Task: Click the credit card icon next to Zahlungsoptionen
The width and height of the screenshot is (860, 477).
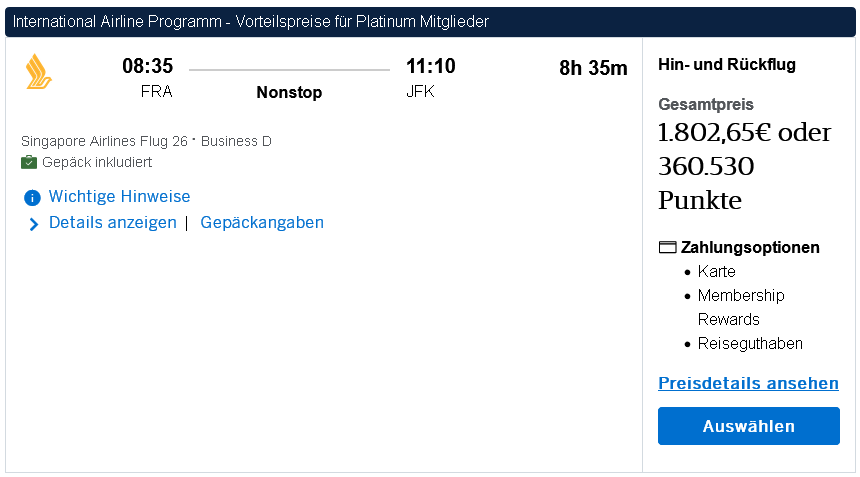Action: (x=668, y=248)
